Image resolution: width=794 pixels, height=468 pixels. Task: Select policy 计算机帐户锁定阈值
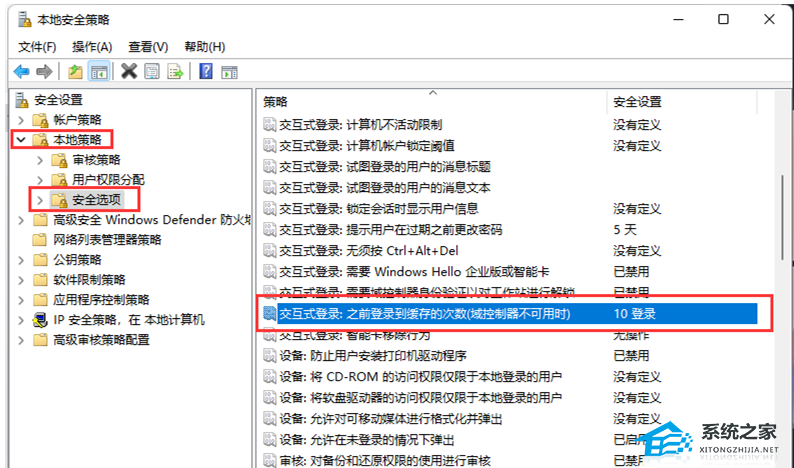tap(367, 146)
